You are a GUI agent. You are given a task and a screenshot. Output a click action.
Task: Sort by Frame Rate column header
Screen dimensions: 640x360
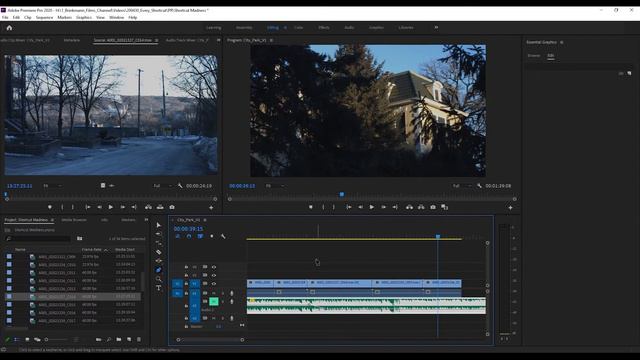[91, 249]
